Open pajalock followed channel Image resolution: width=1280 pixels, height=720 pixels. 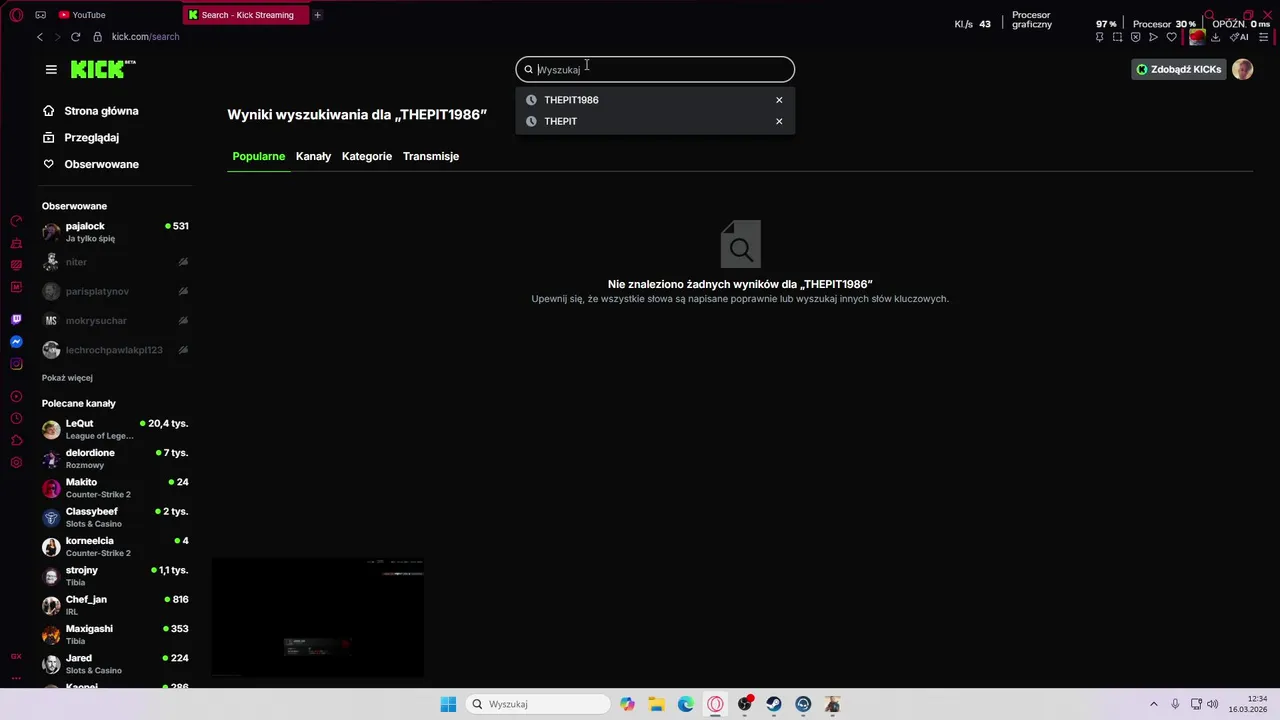(x=115, y=232)
